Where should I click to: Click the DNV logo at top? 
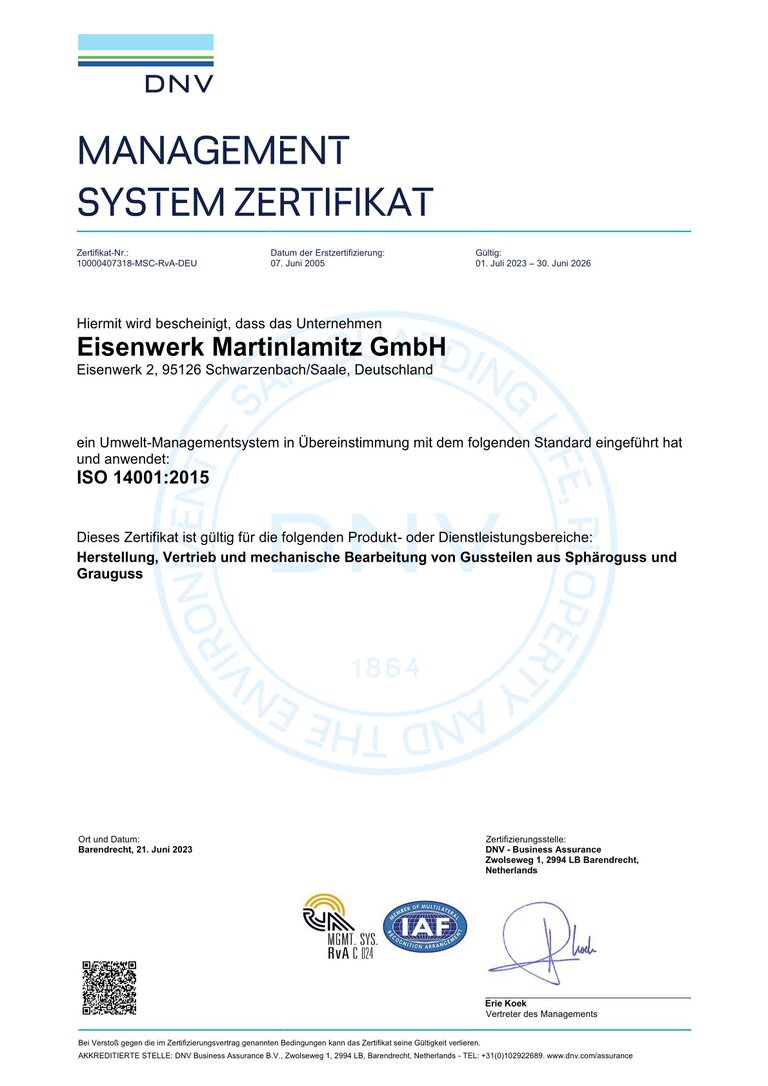tap(145, 63)
